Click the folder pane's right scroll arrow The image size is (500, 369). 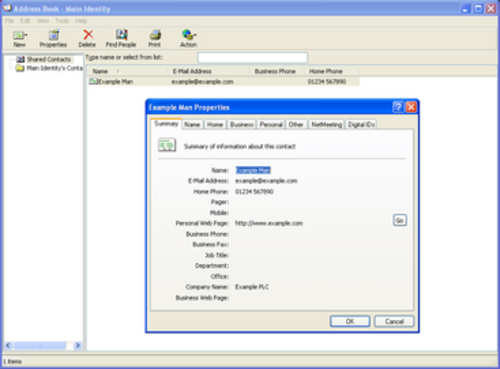click(78, 345)
